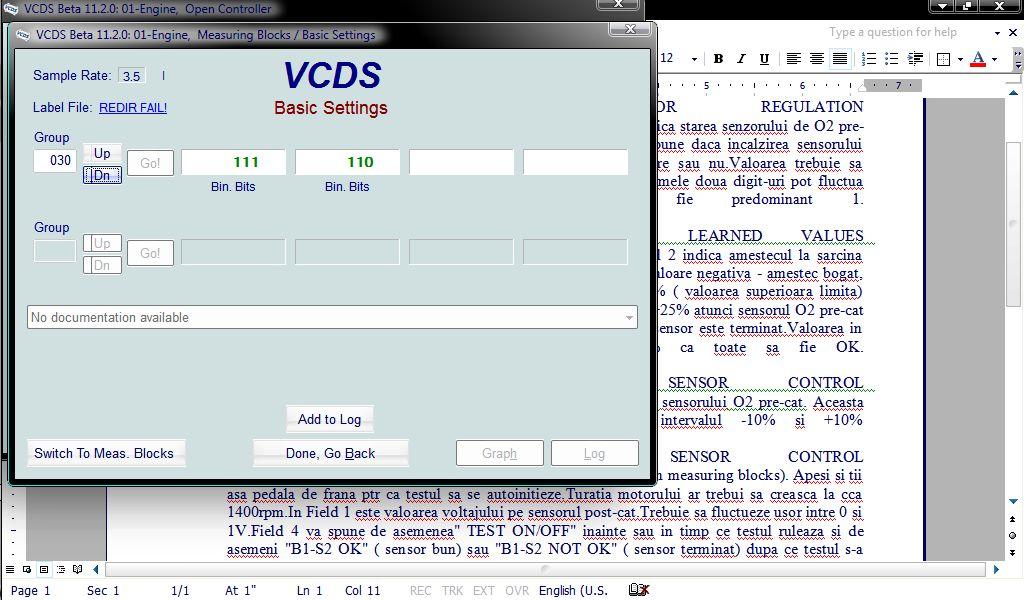
Task: Open the Font Color dropdown arrow
Action: click(x=995, y=59)
